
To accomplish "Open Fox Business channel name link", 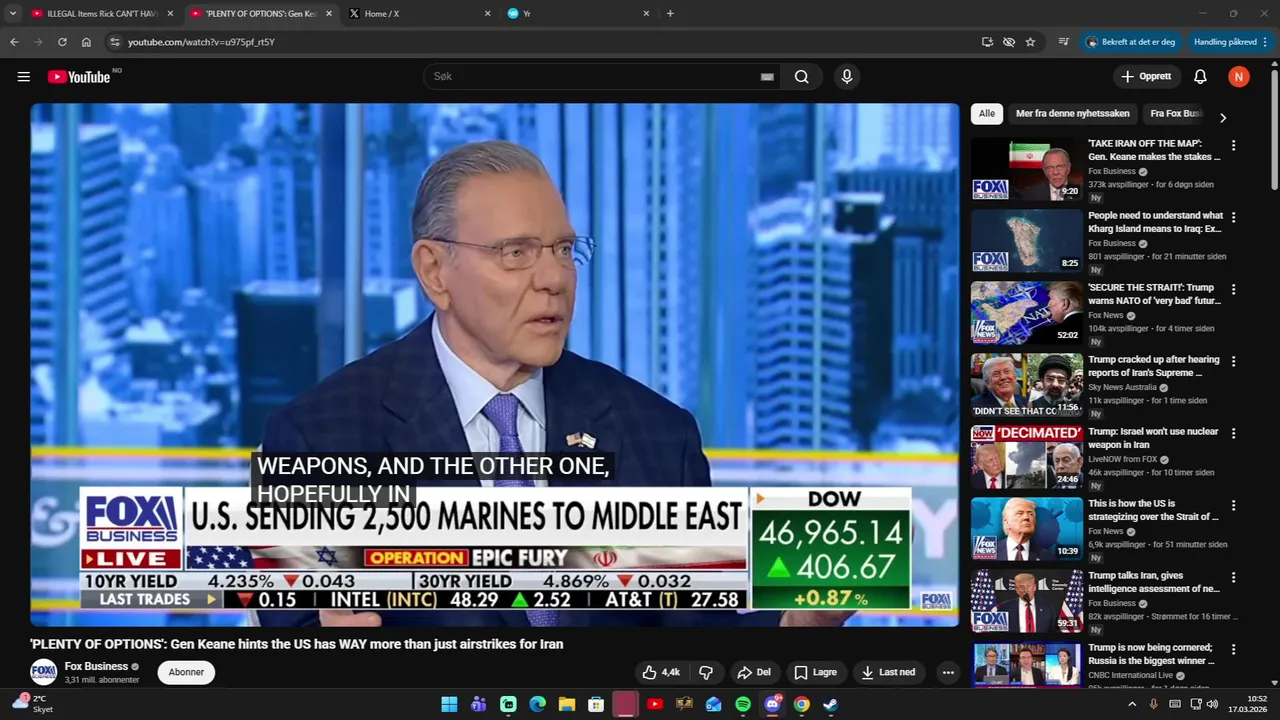I will (x=96, y=666).
